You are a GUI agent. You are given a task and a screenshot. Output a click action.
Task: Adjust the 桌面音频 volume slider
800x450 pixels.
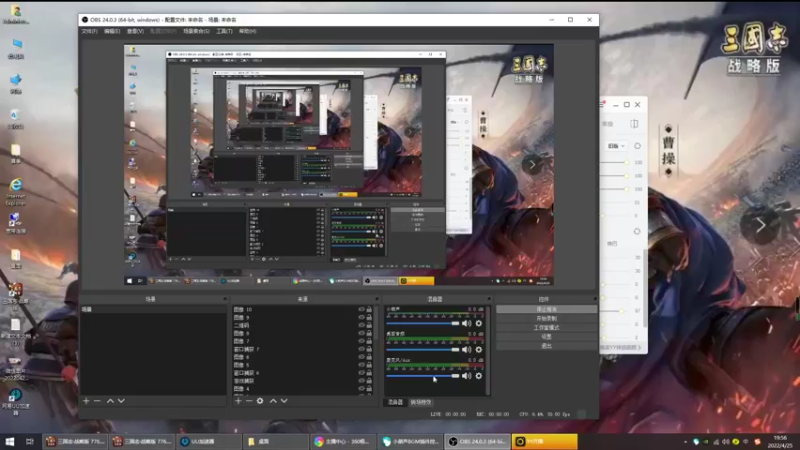[422, 349]
